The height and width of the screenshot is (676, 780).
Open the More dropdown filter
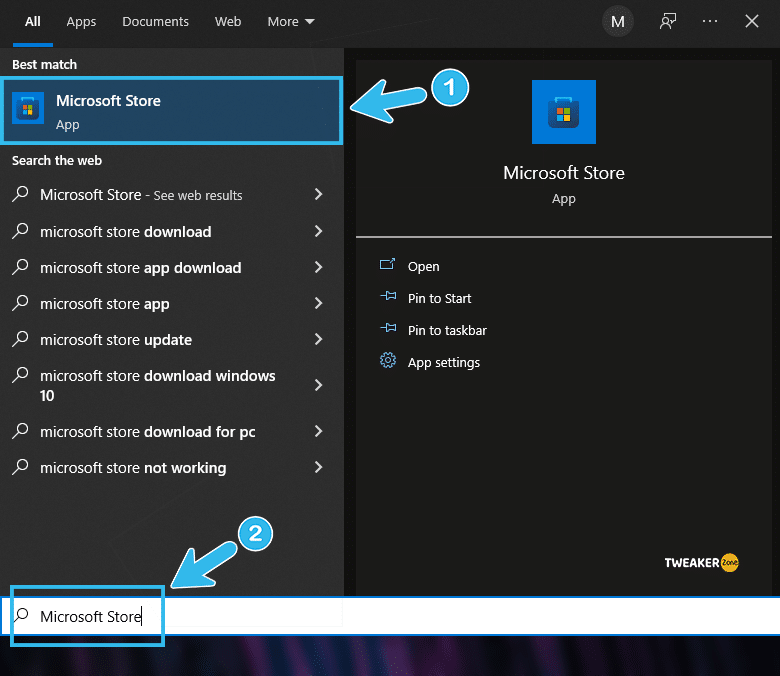(291, 21)
